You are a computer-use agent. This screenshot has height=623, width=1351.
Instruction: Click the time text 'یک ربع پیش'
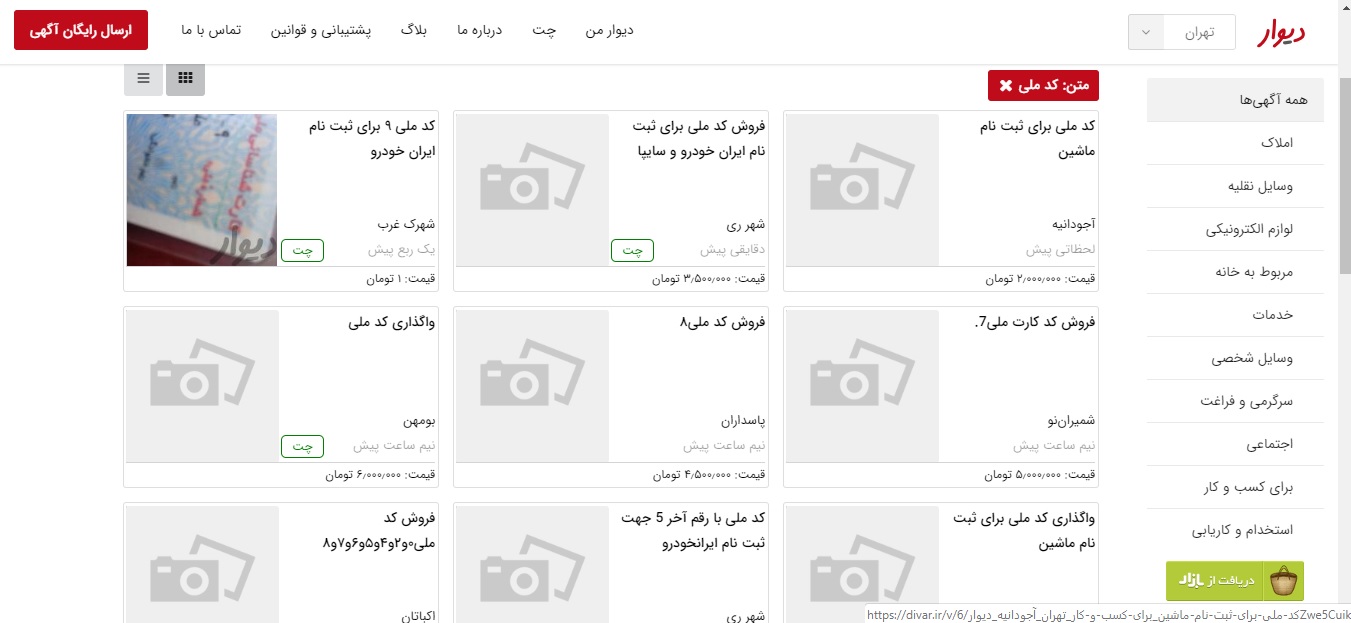(x=402, y=250)
